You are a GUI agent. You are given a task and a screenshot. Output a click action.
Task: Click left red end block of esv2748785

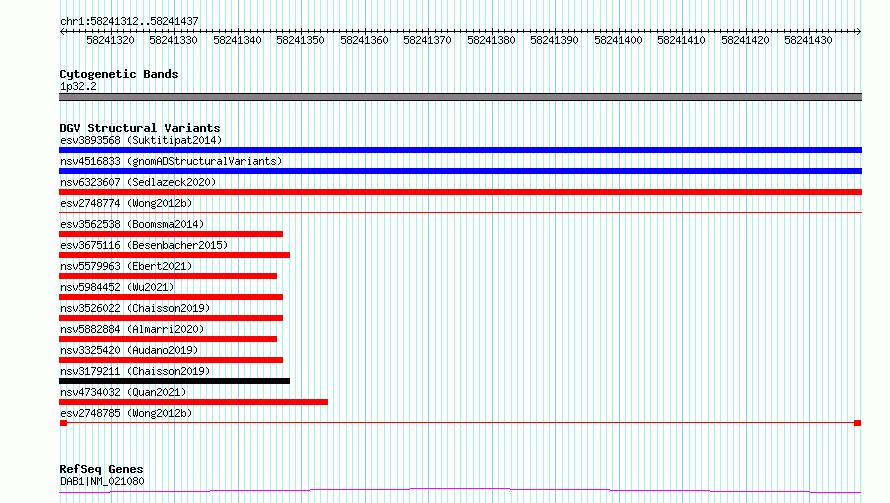tap(63, 423)
